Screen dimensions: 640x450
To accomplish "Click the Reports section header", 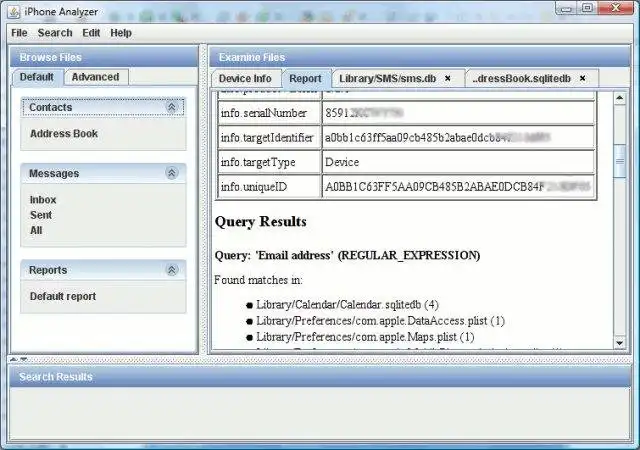I will click(103, 270).
